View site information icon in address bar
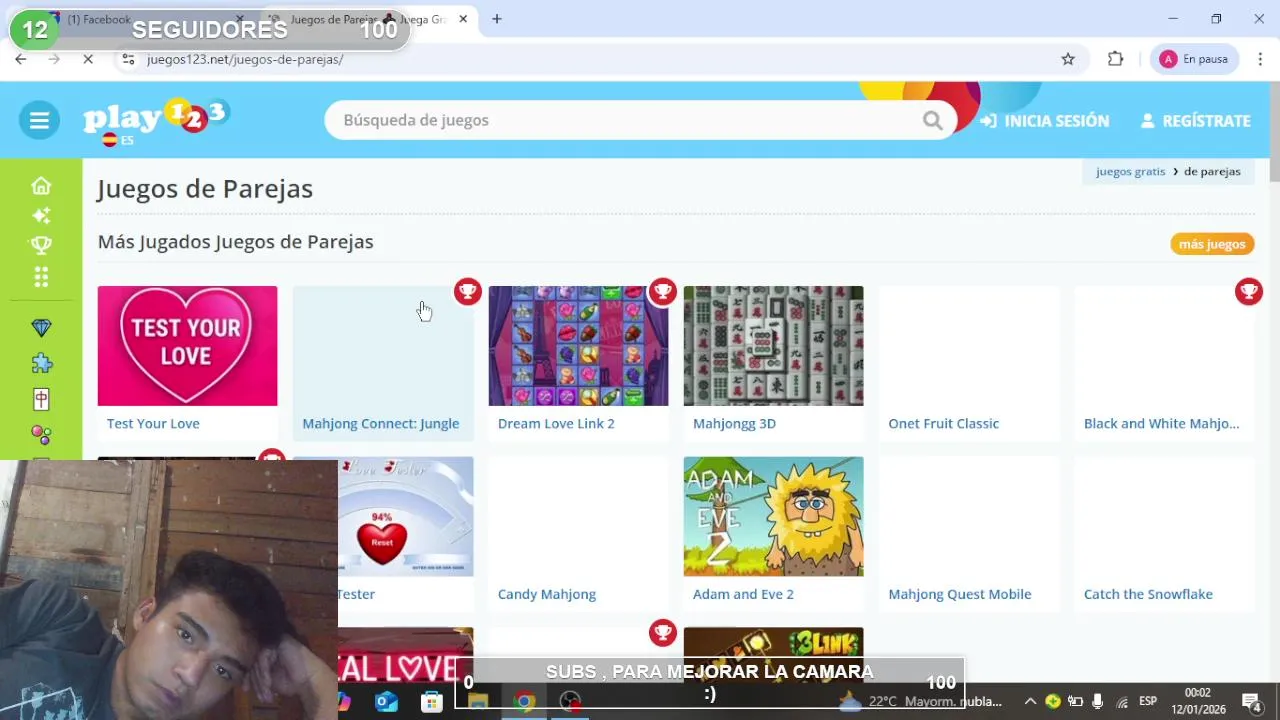1280x720 pixels. [x=127, y=59]
